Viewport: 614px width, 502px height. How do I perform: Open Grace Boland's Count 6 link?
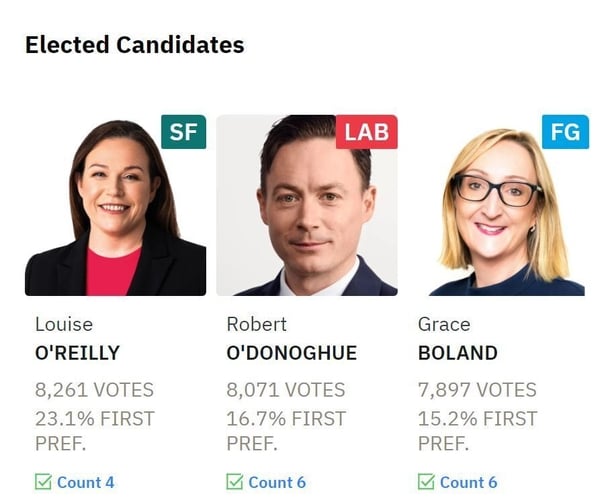[468, 482]
